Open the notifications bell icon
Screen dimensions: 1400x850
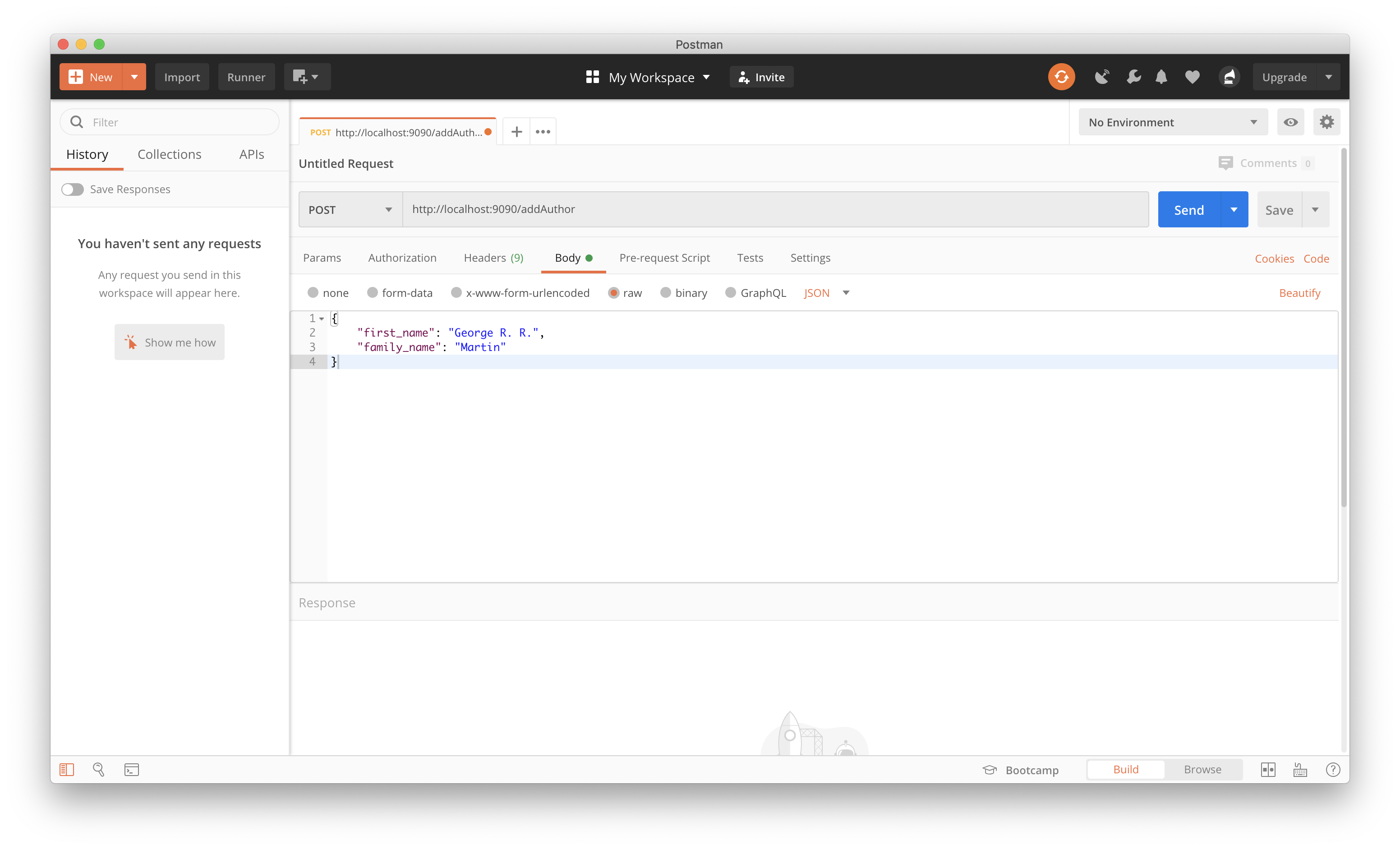click(x=1161, y=77)
